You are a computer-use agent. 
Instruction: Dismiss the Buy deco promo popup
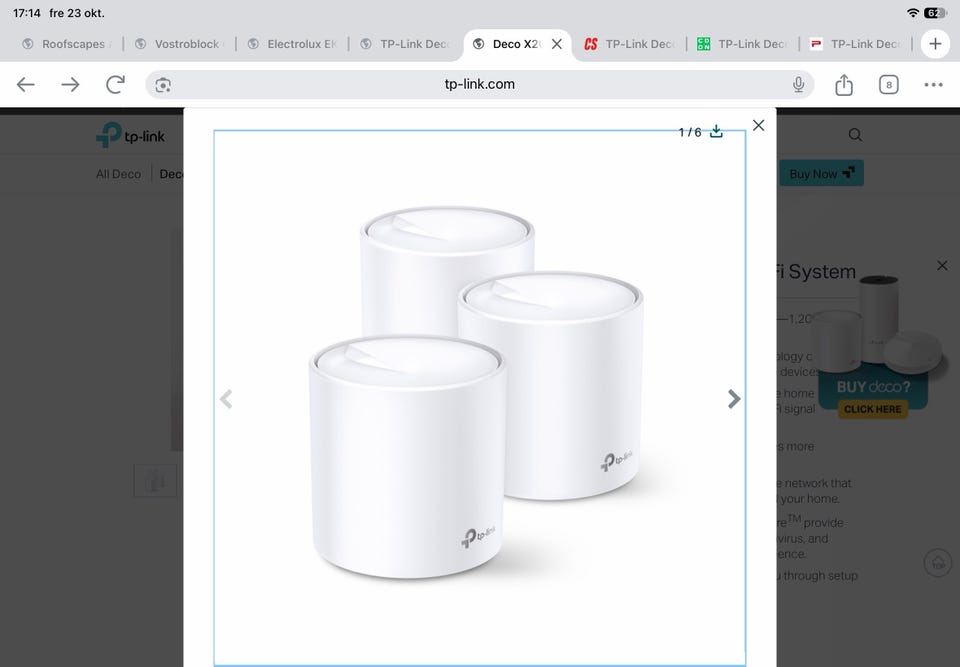pos(942,265)
